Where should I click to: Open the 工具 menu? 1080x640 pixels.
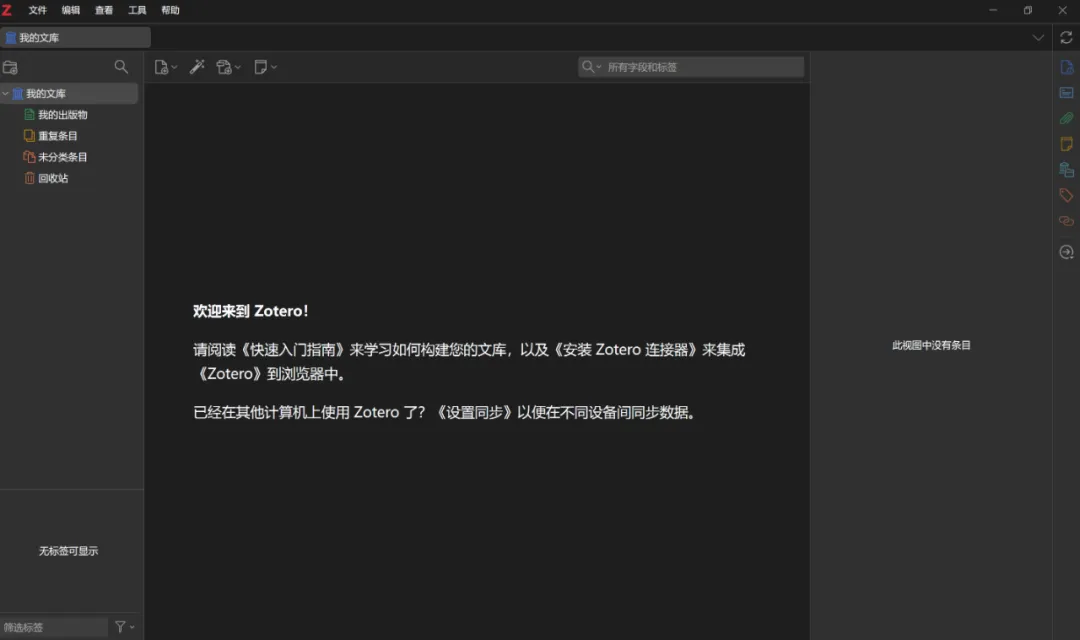137,10
